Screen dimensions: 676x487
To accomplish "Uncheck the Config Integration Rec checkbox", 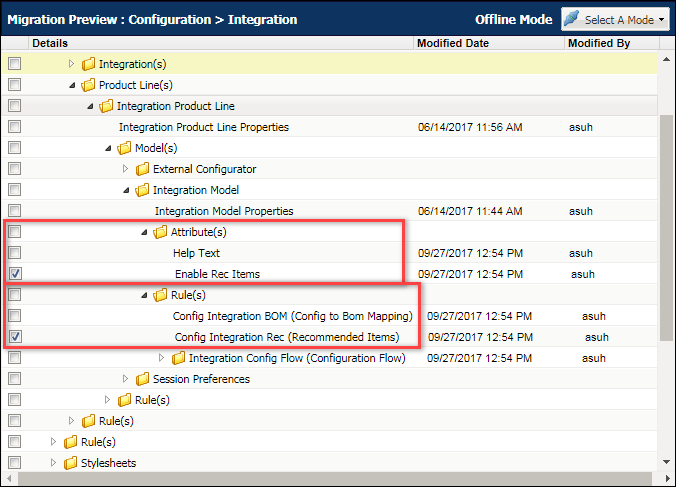I will (x=15, y=337).
